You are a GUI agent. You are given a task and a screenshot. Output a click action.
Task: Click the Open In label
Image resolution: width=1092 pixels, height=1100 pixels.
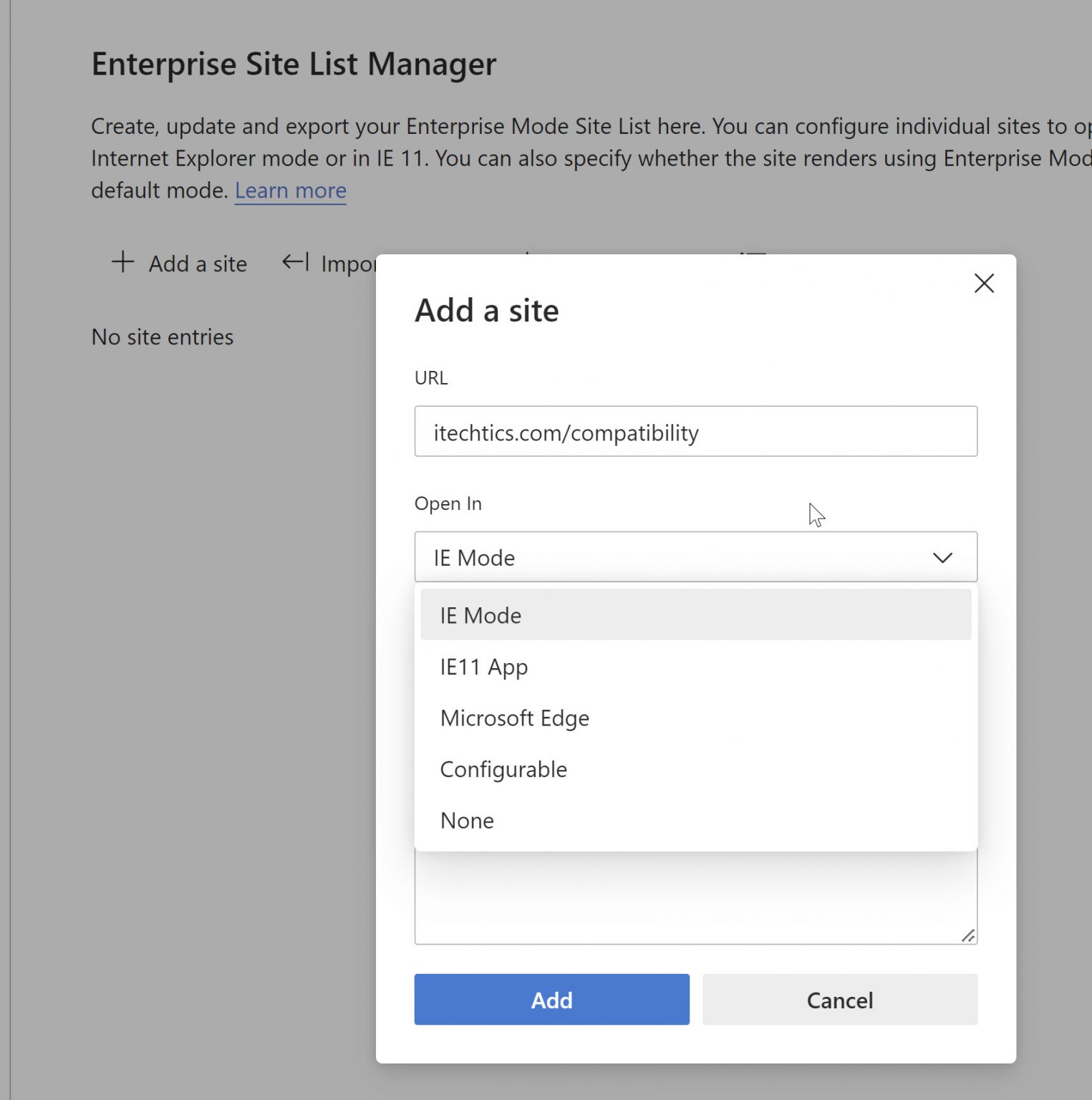point(448,504)
